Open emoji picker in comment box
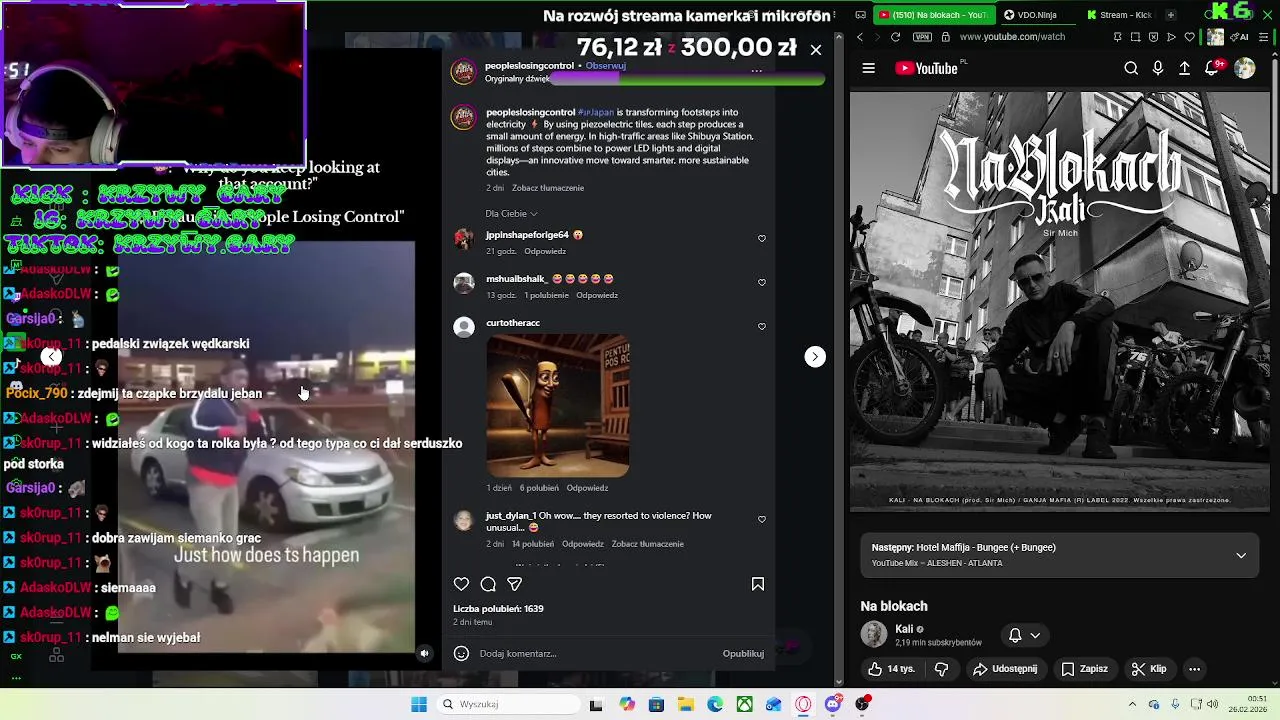 (x=461, y=654)
